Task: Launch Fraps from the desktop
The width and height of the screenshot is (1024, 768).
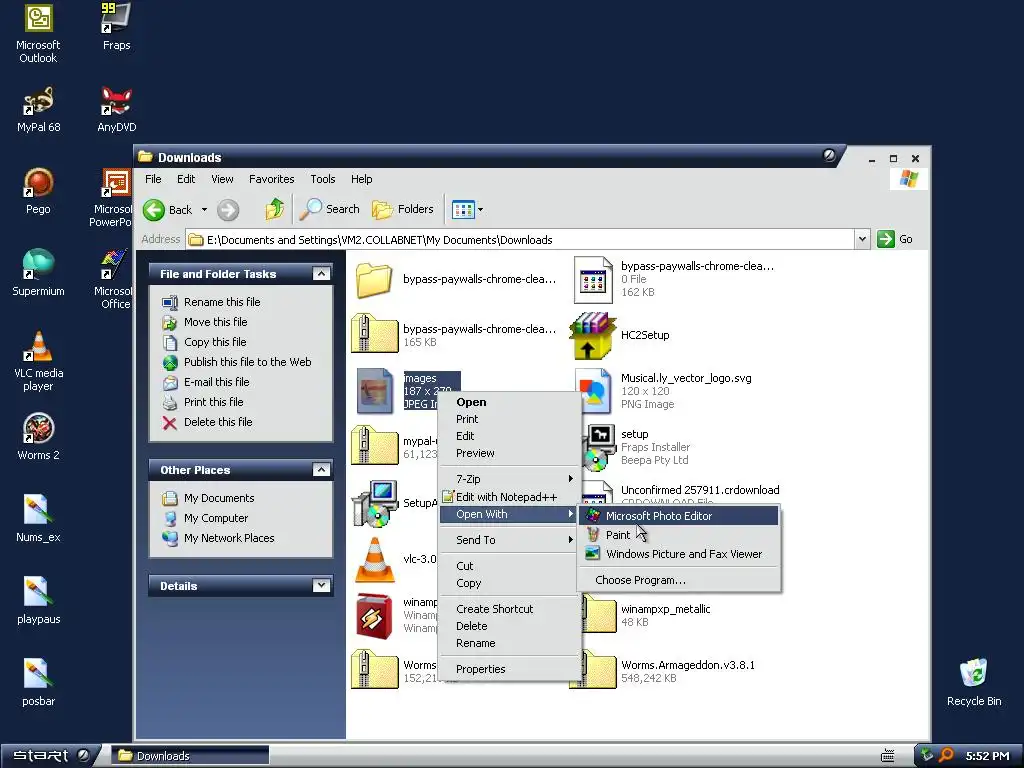Action: click(x=116, y=27)
